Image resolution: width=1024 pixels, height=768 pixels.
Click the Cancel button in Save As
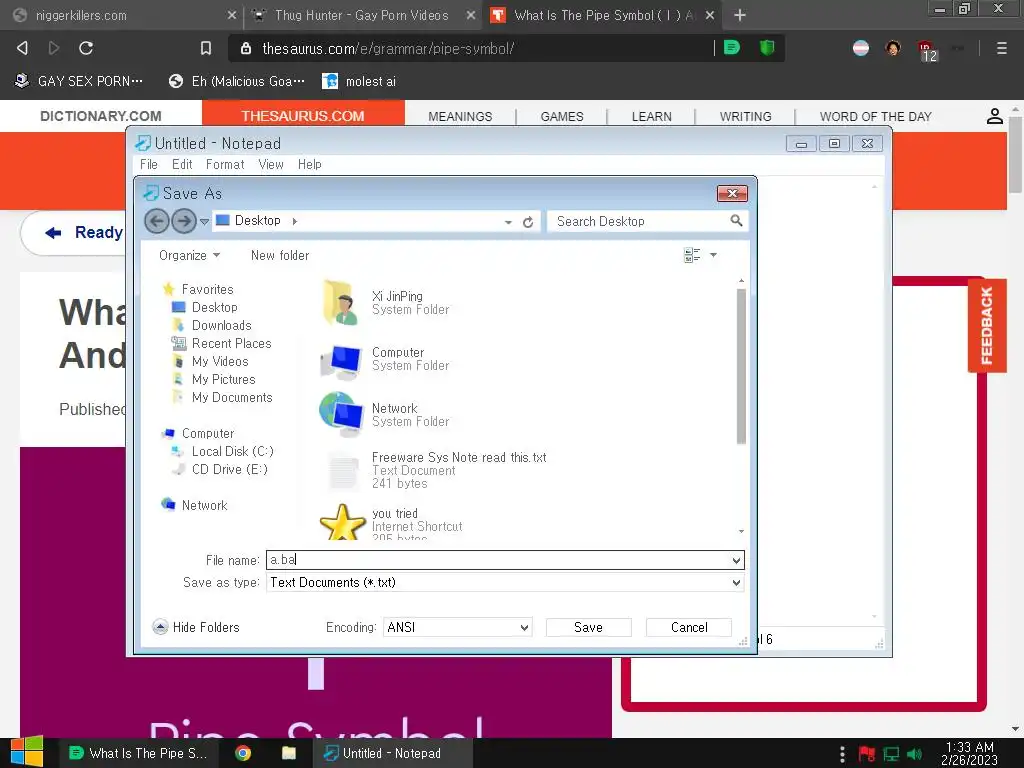pyautogui.click(x=689, y=628)
